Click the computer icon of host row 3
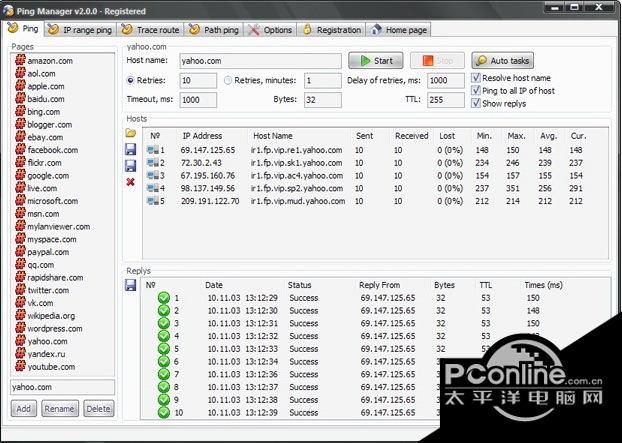This screenshot has height=443, width=622. coord(153,175)
